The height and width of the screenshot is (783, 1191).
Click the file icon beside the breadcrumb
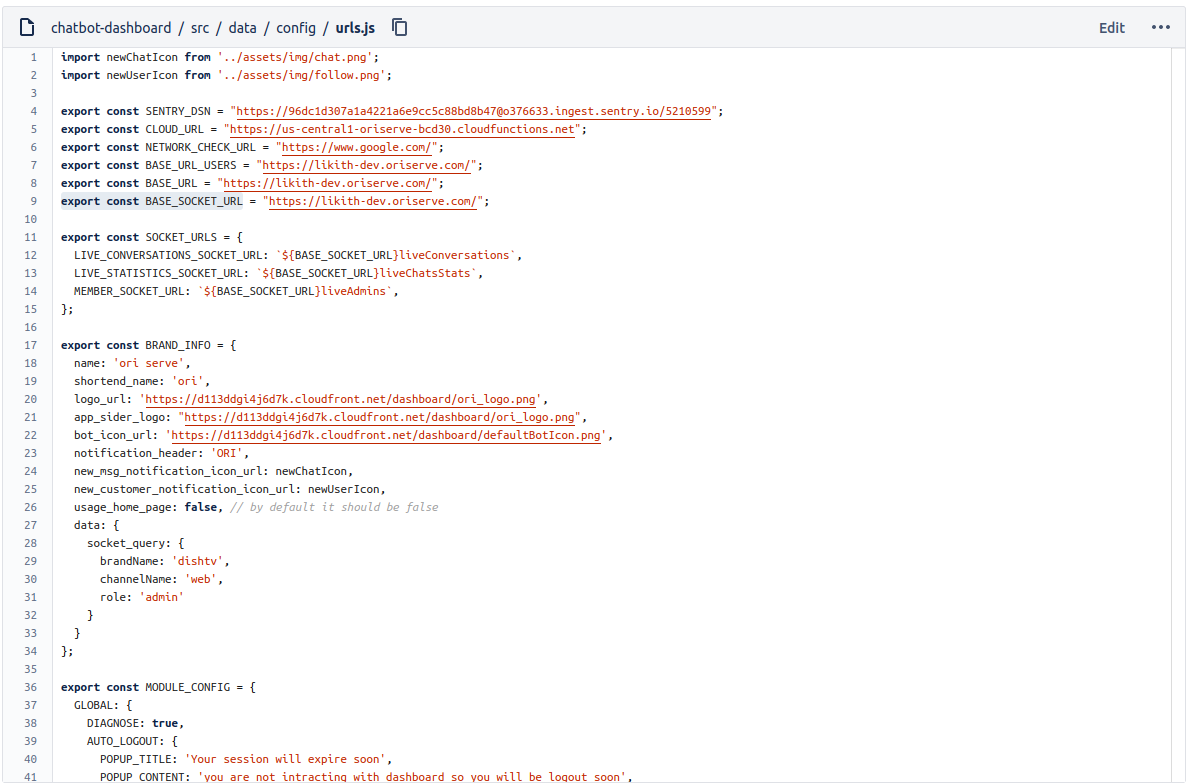pyautogui.click(x=27, y=27)
